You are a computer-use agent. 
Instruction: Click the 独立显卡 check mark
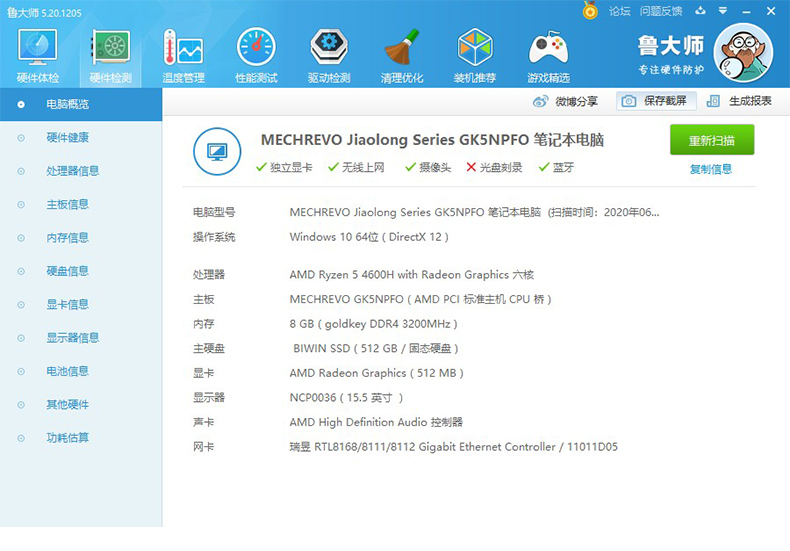[261, 167]
